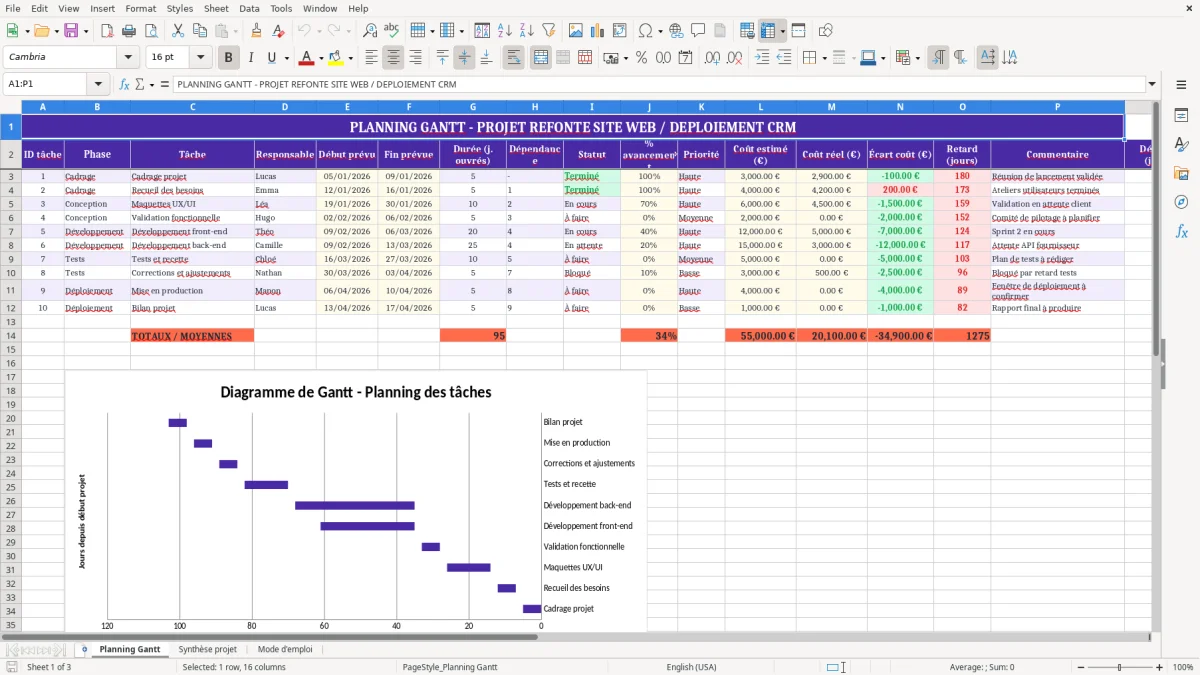This screenshot has height=675, width=1200.
Task: Click Sort Descending icon
Action: 527,31
